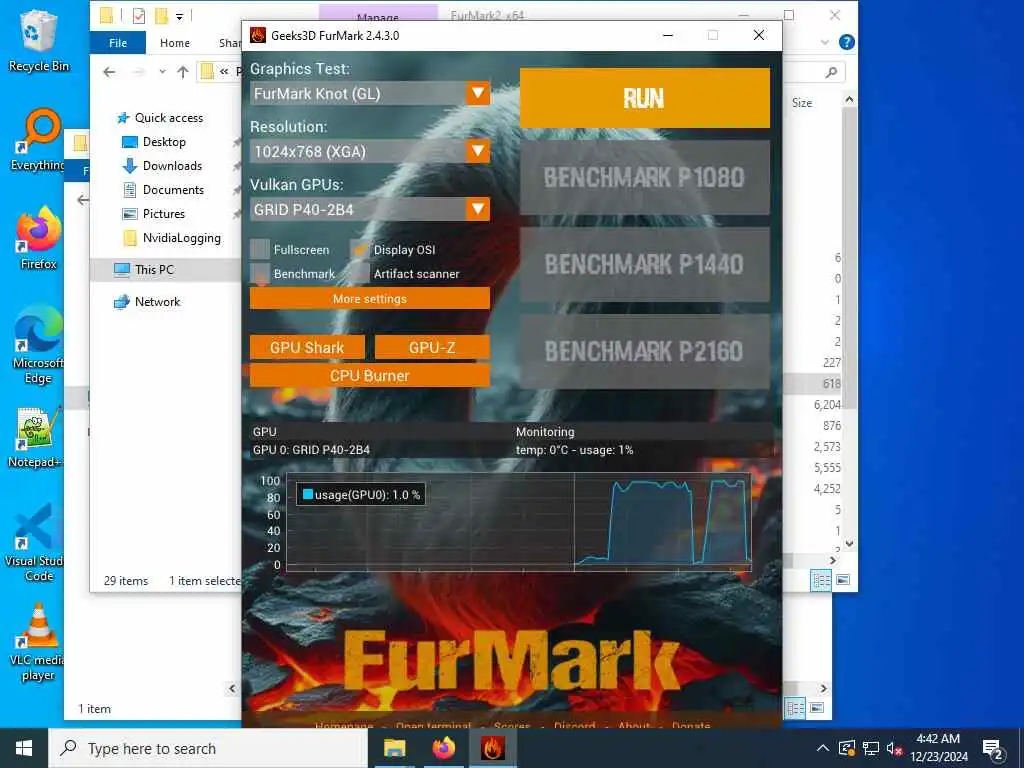The image size is (1024, 768).
Task: Launch Notepad++ from the desktop
Action: coord(36,437)
